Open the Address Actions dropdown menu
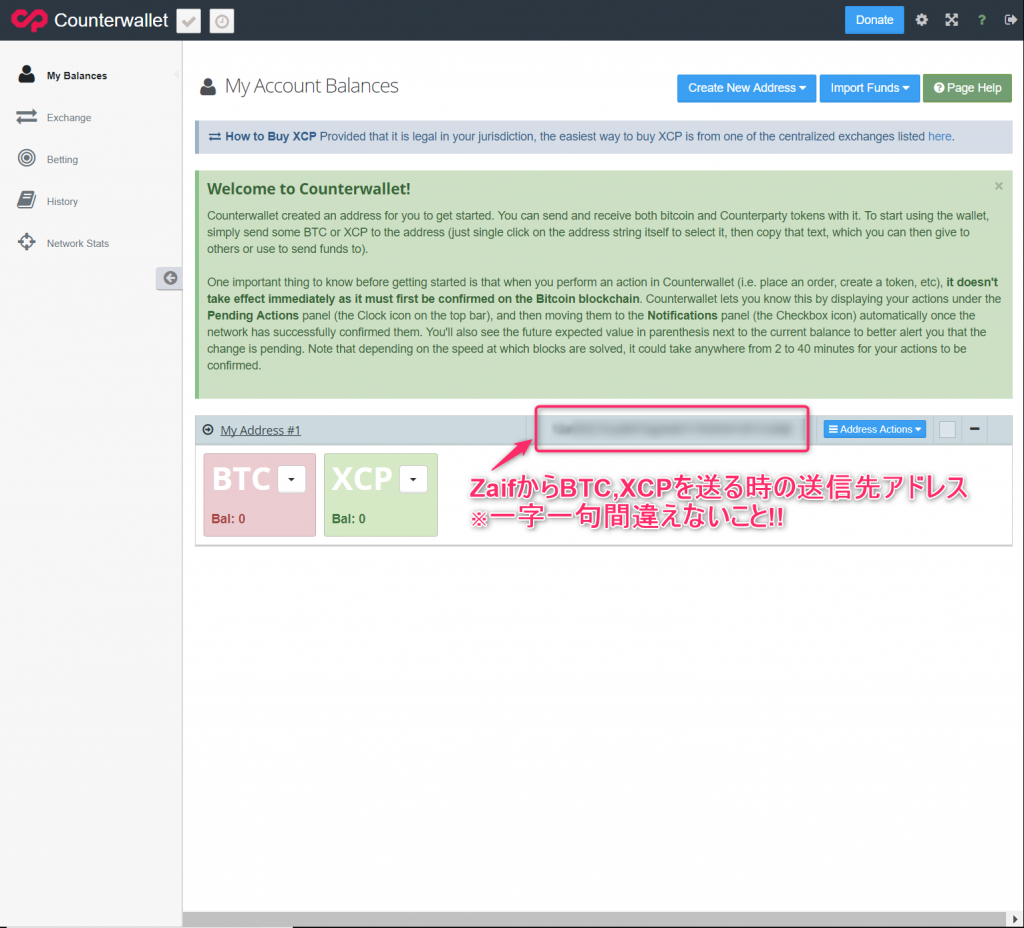1024x928 pixels. 874,429
